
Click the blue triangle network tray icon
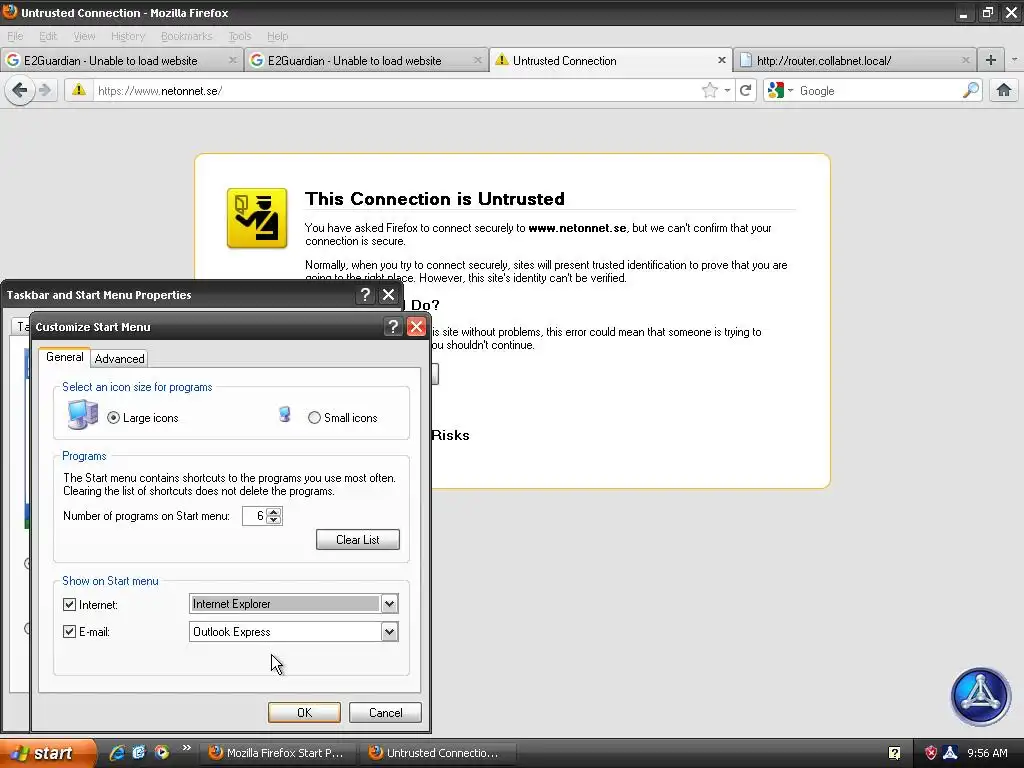click(950, 753)
